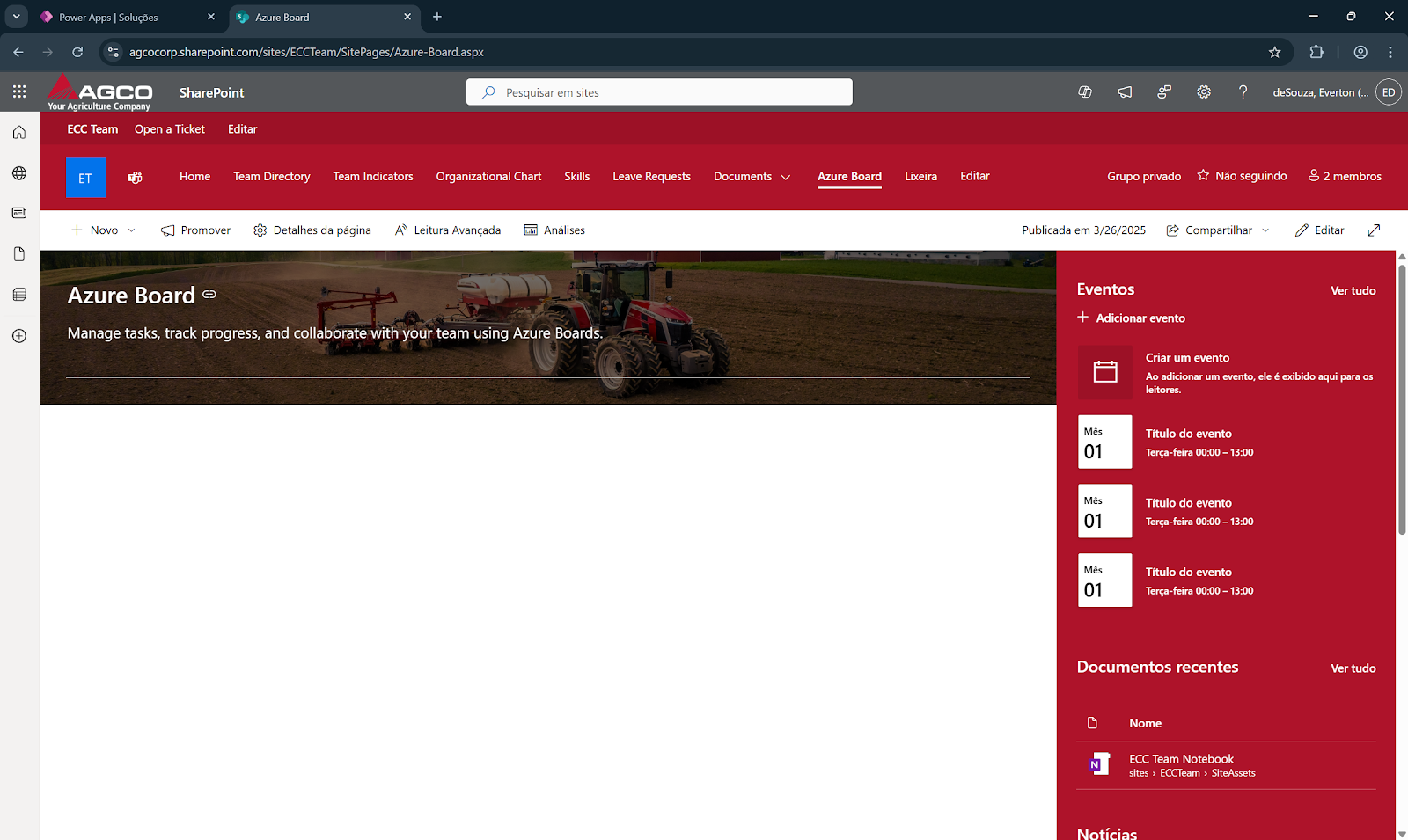Viewport: 1408px width, 840px height.
Task: Open the tab search dropdown arrow
Action: 16,17
